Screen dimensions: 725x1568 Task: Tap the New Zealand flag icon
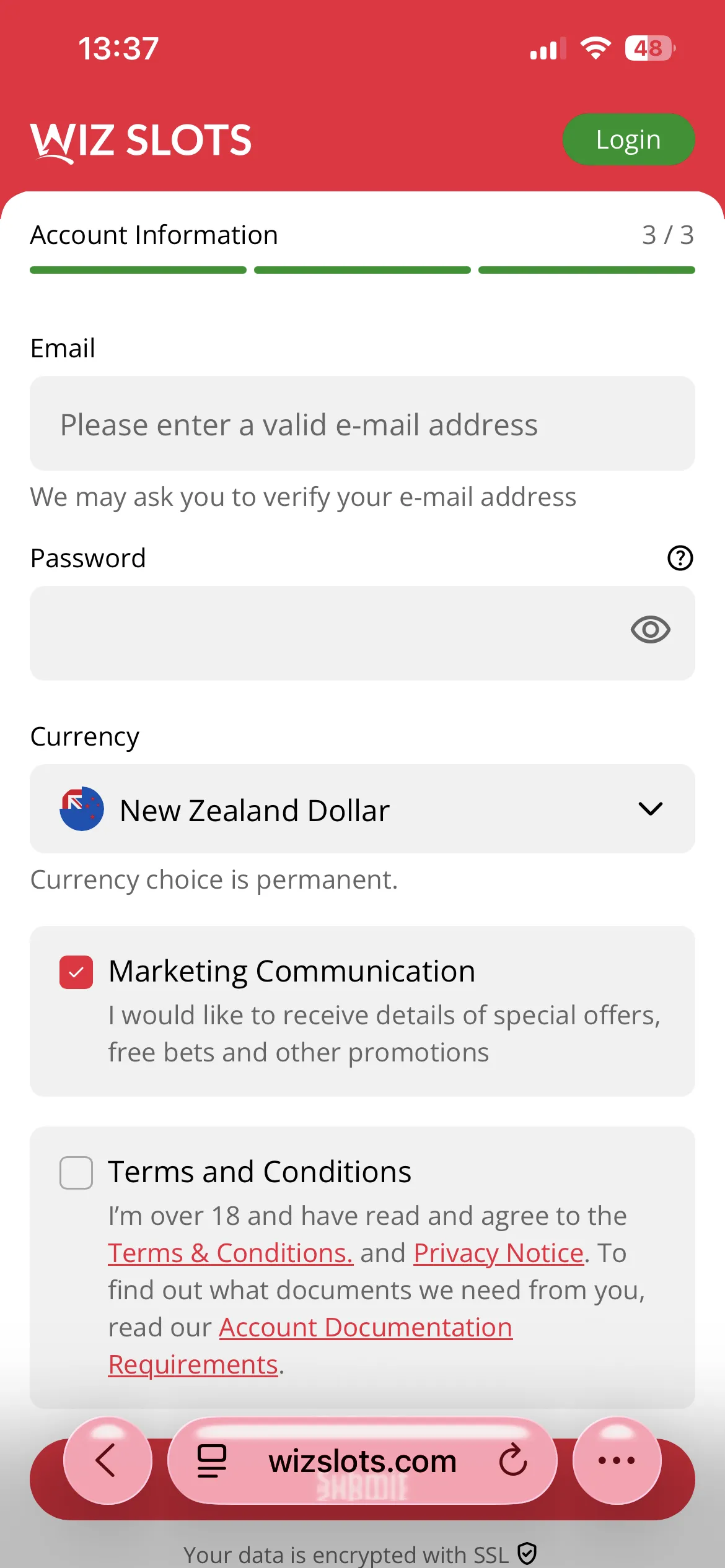82,809
